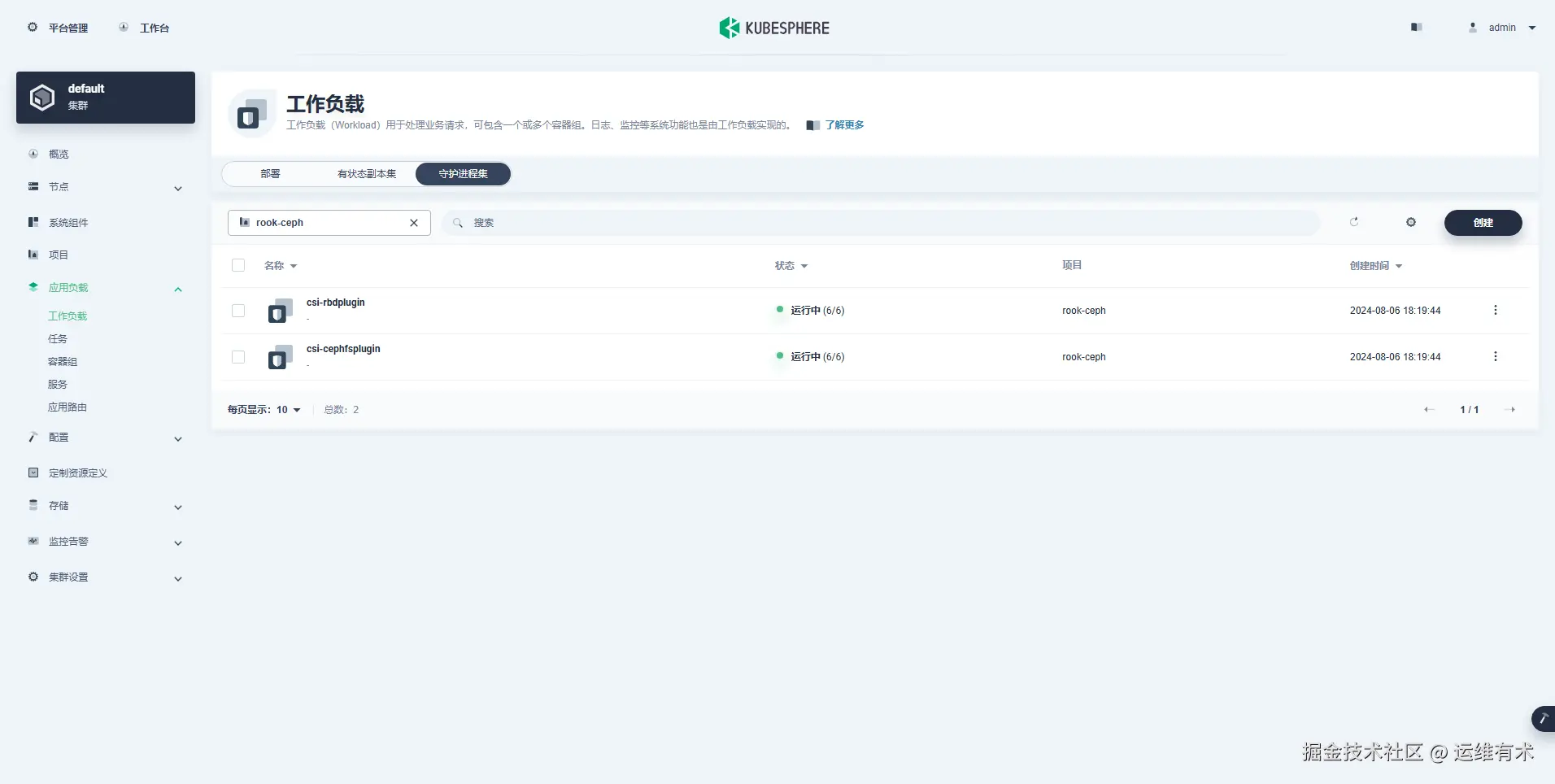Open the floating toolbox hammer button

pyautogui.click(x=1543, y=719)
